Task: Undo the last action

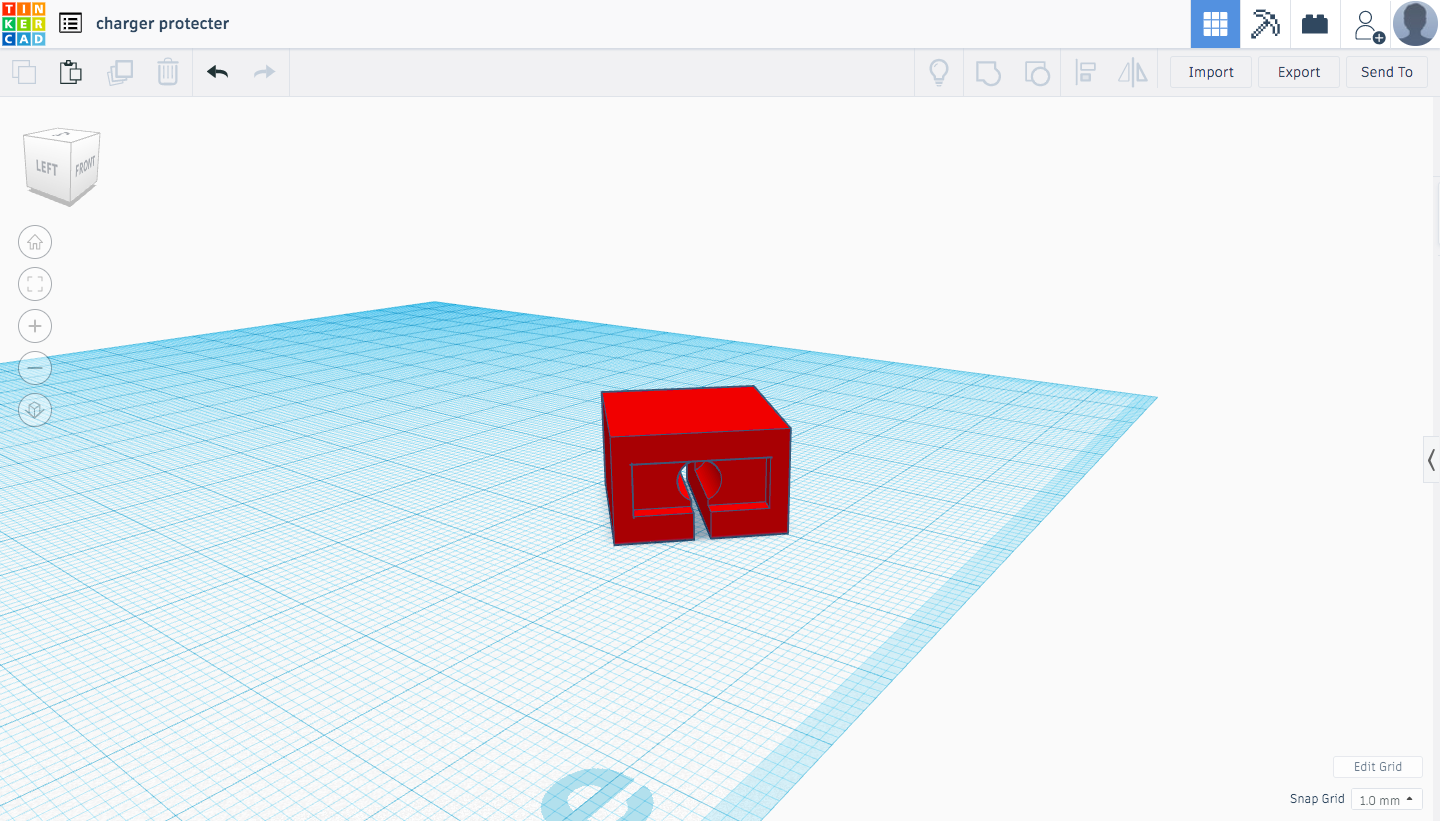Action: click(217, 72)
